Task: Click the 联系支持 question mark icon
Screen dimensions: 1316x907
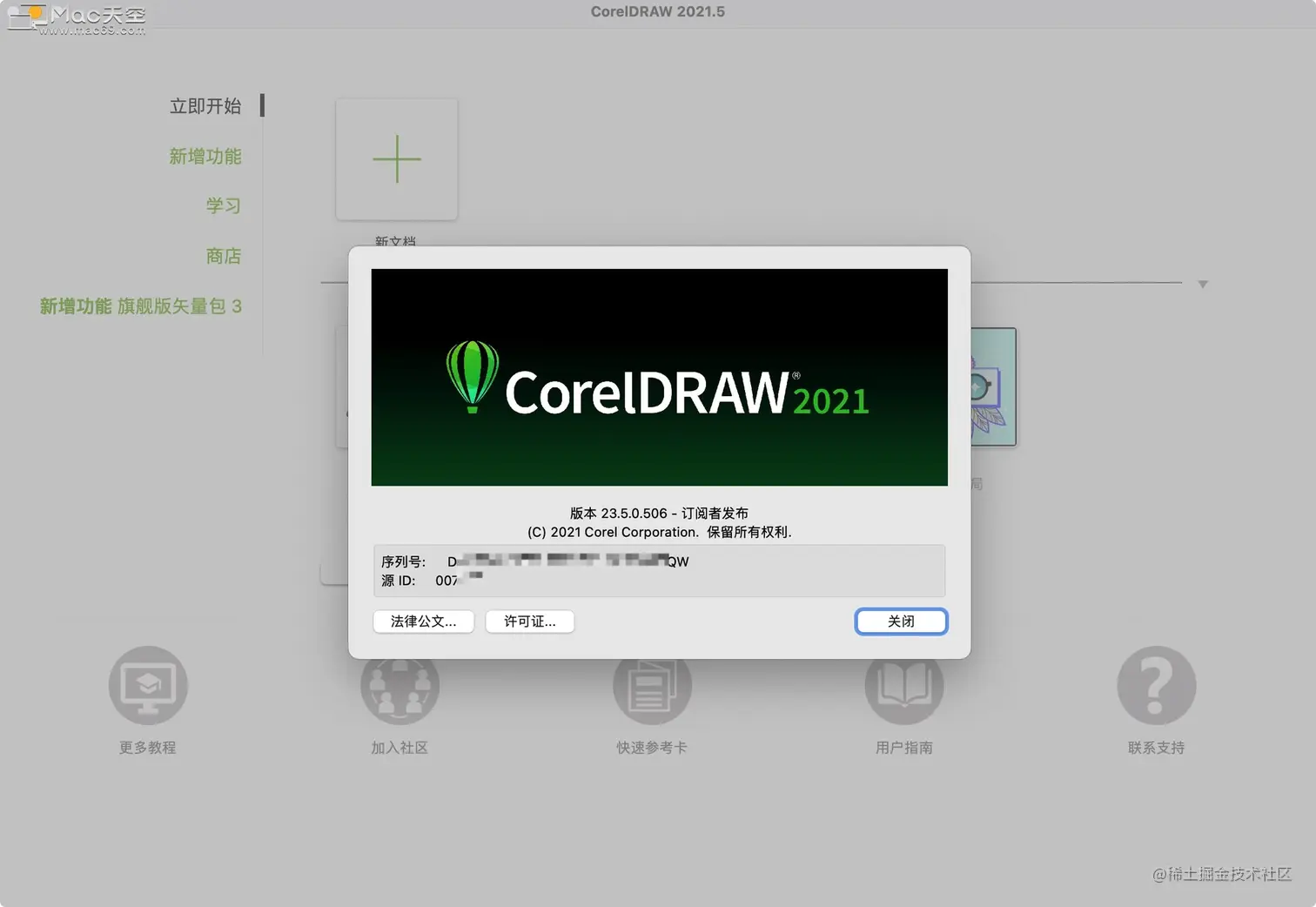Action: [x=1157, y=685]
